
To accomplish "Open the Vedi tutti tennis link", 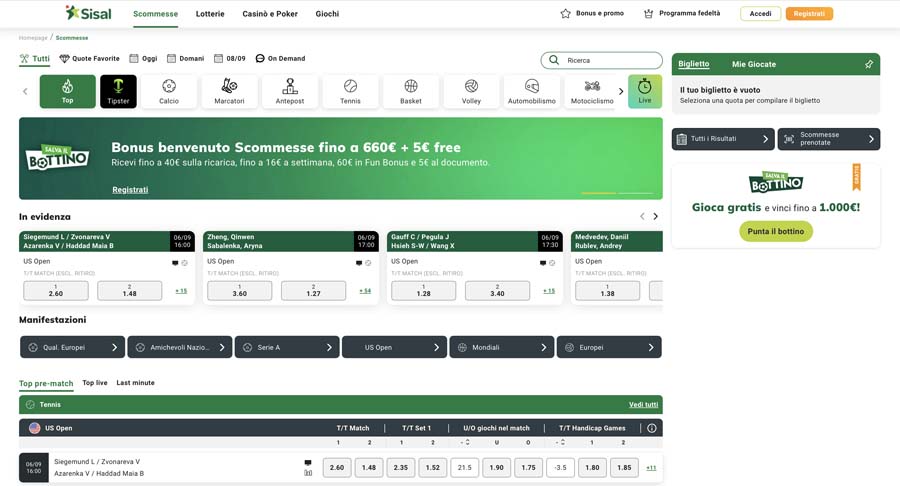I will point(643,405).
